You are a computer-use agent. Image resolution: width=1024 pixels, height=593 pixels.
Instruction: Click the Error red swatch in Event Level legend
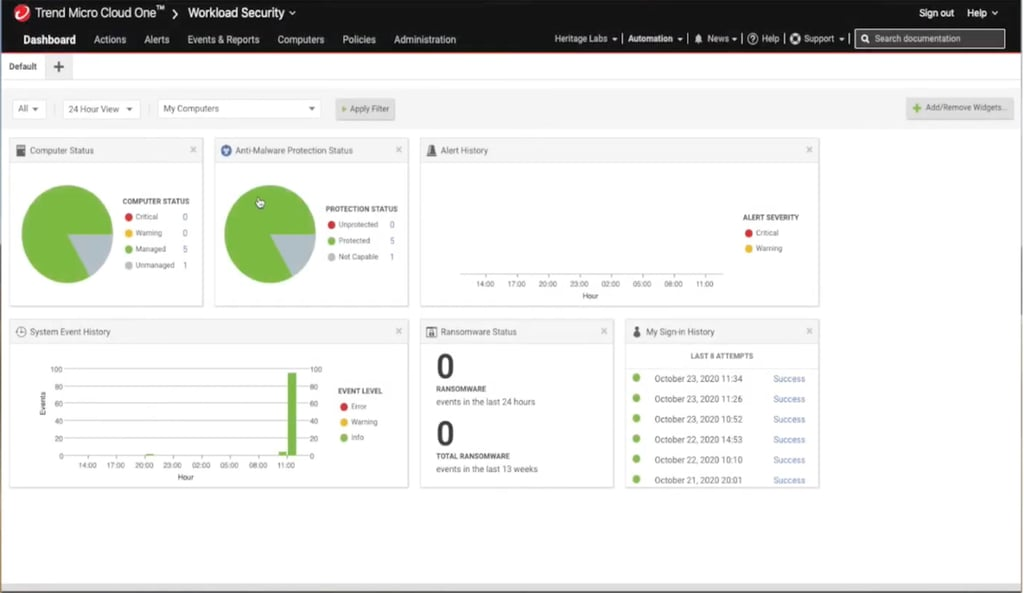pos(344,406)
